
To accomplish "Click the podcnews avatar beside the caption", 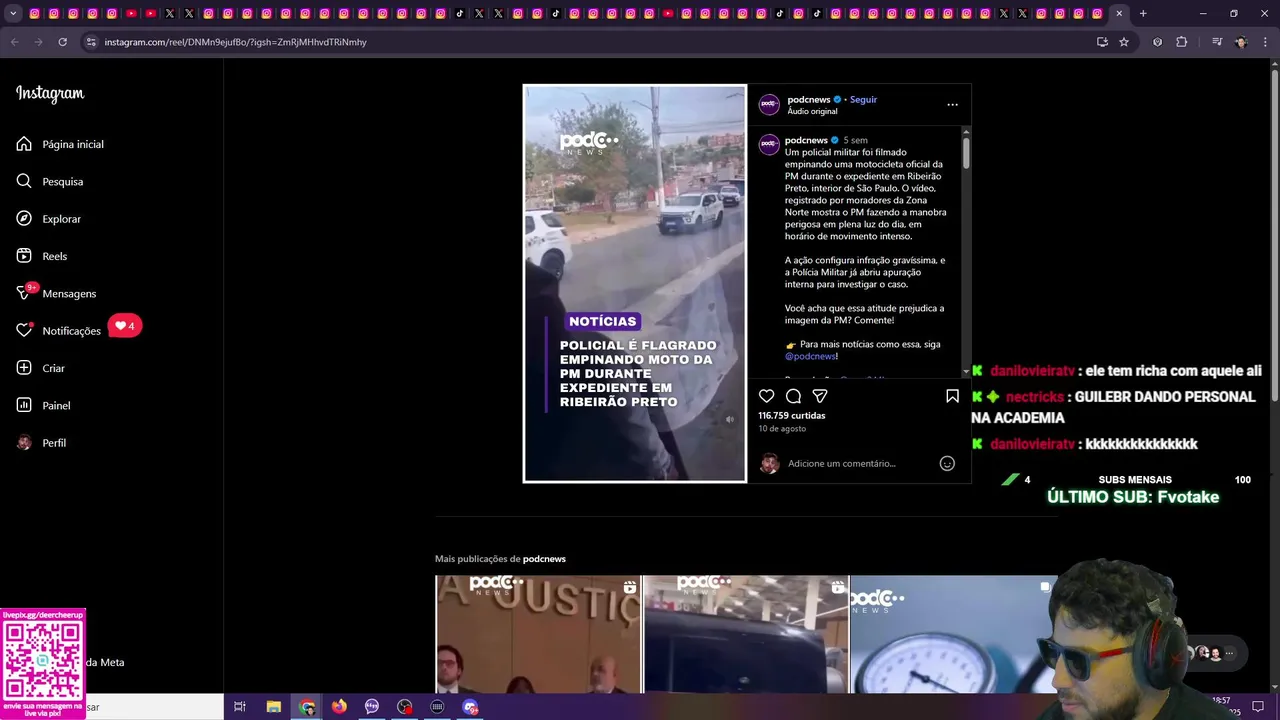I will [769, 144].
